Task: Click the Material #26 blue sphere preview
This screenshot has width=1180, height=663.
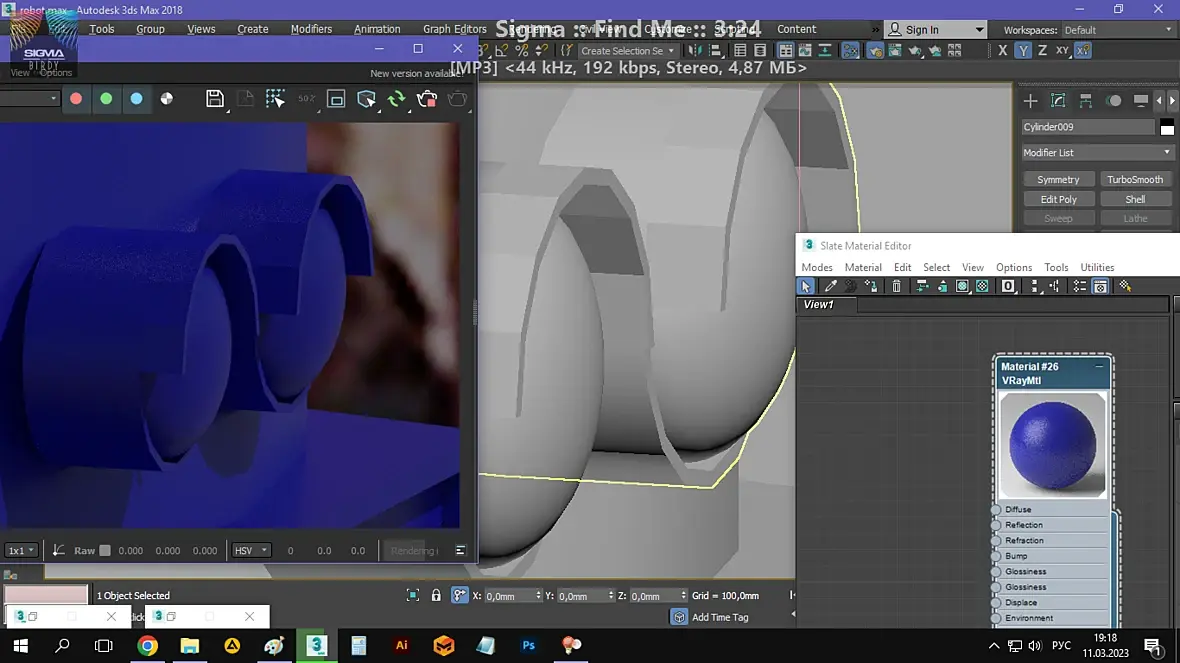Action: pos(1052,443)
